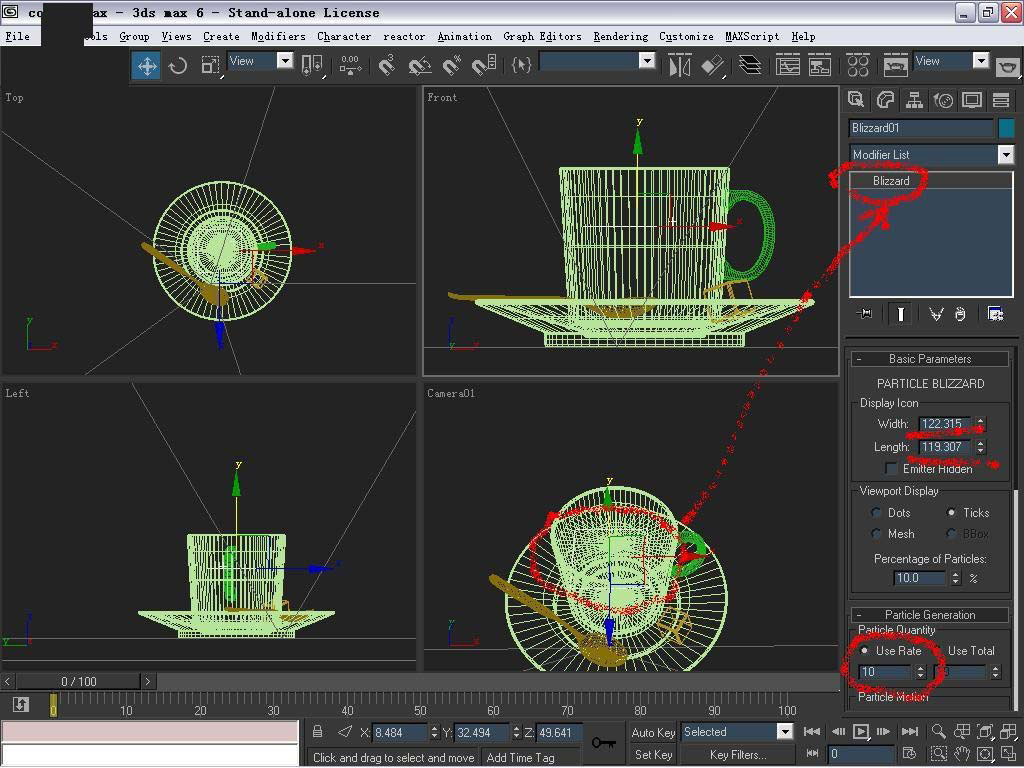Switch to Hierarchy command panel tab
The image size is (1024, 768).
[x=914, y=100]
